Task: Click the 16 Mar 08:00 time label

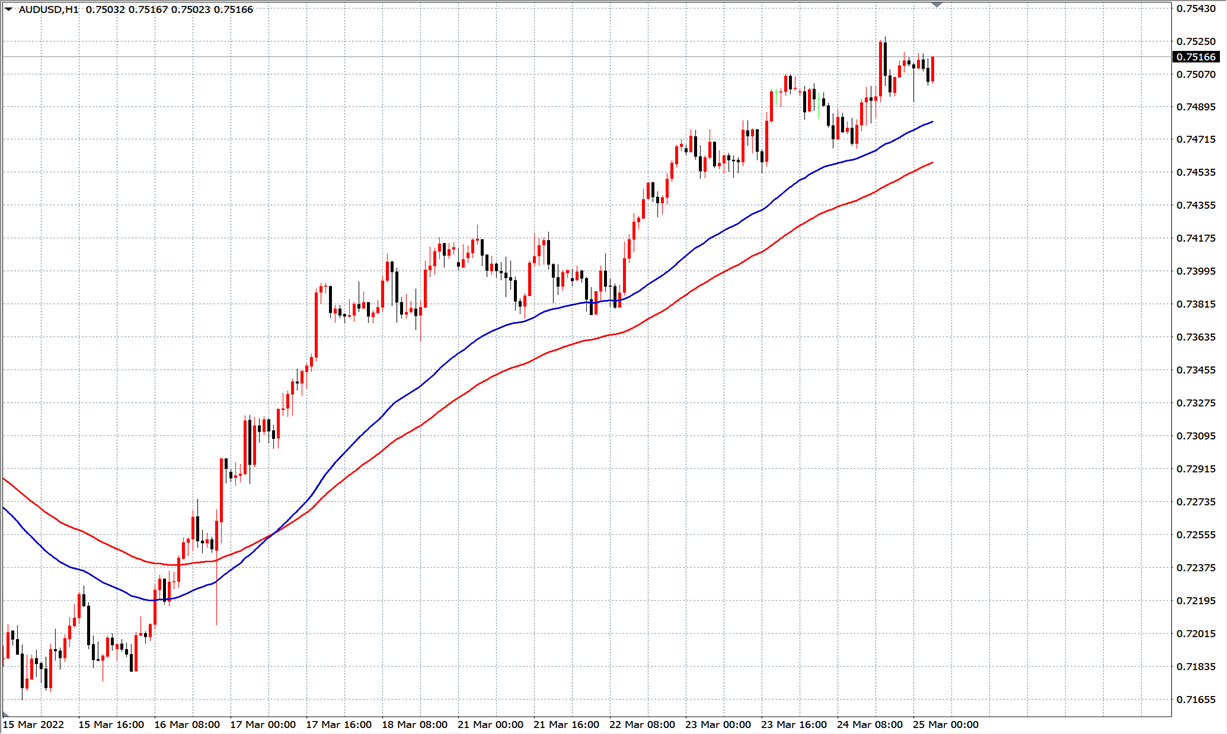Action: tap(187, 724)
